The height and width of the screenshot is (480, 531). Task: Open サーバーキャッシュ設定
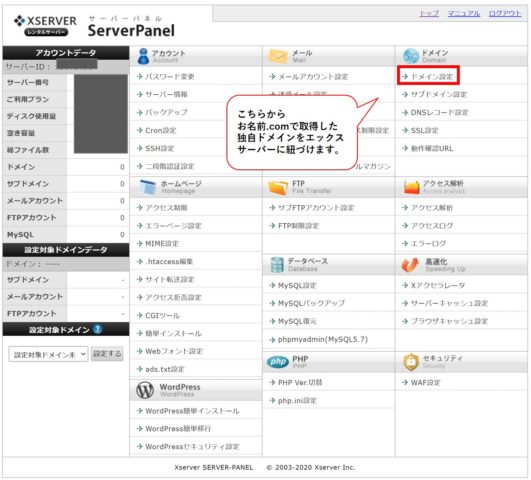tap(449, 303)
